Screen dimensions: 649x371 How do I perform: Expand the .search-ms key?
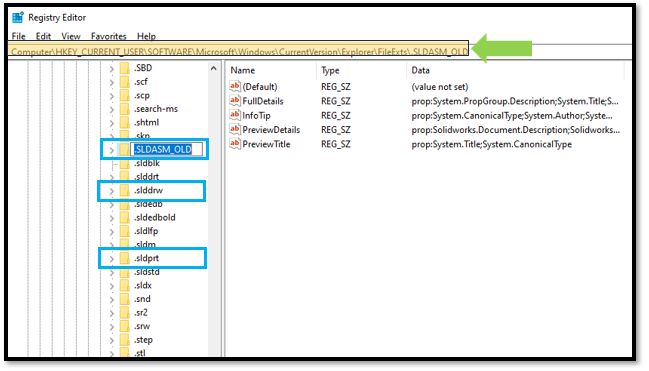112,110
